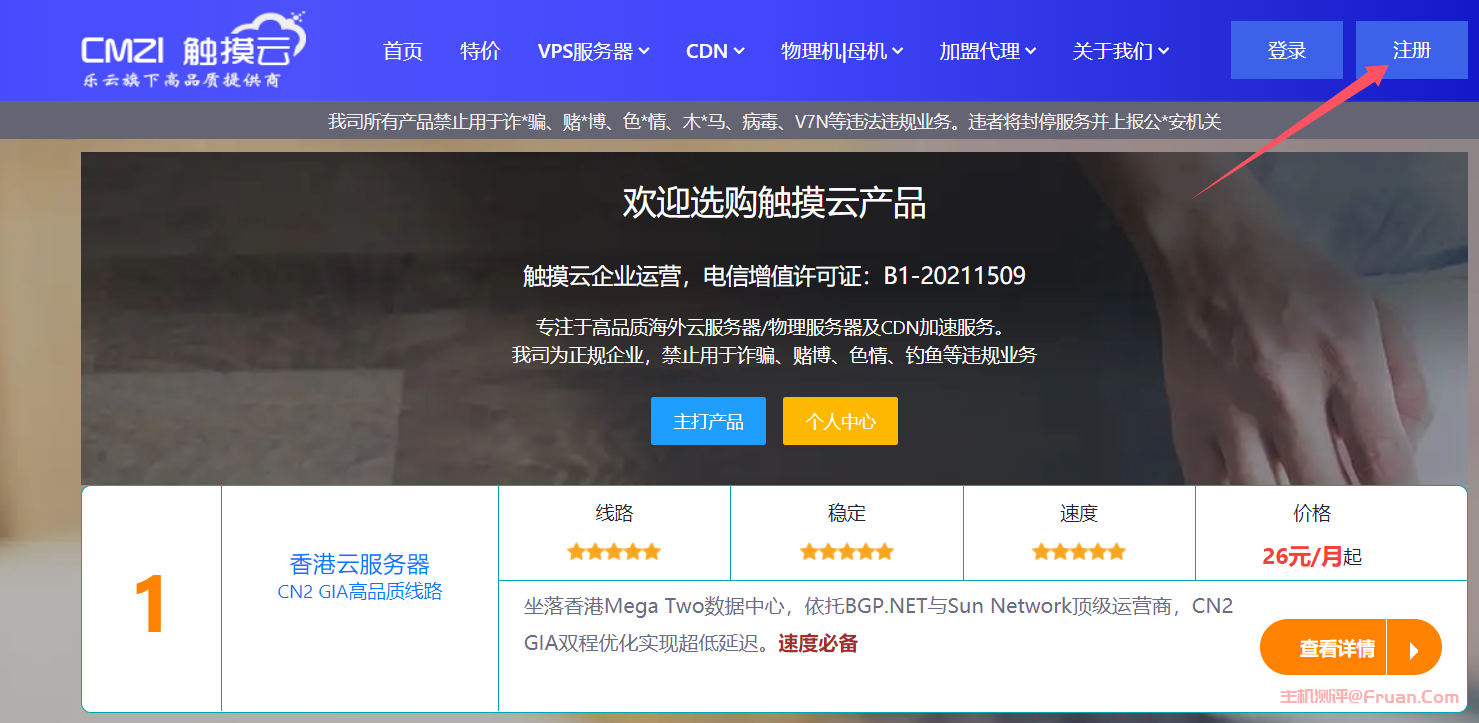Expand the 加盟代理 dropdown menu
The height and width of the screenshot is (723, 1479).
[988, 51]
